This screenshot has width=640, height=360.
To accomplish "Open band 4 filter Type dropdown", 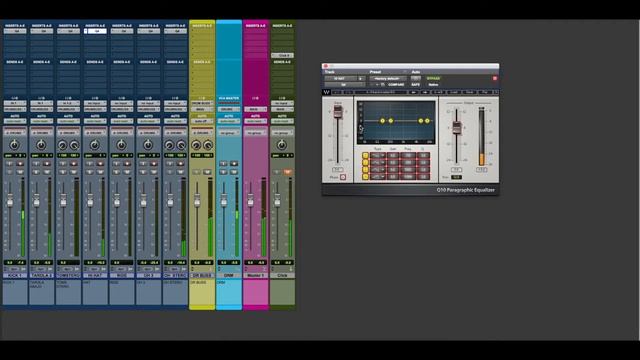I will coord(378,177).
